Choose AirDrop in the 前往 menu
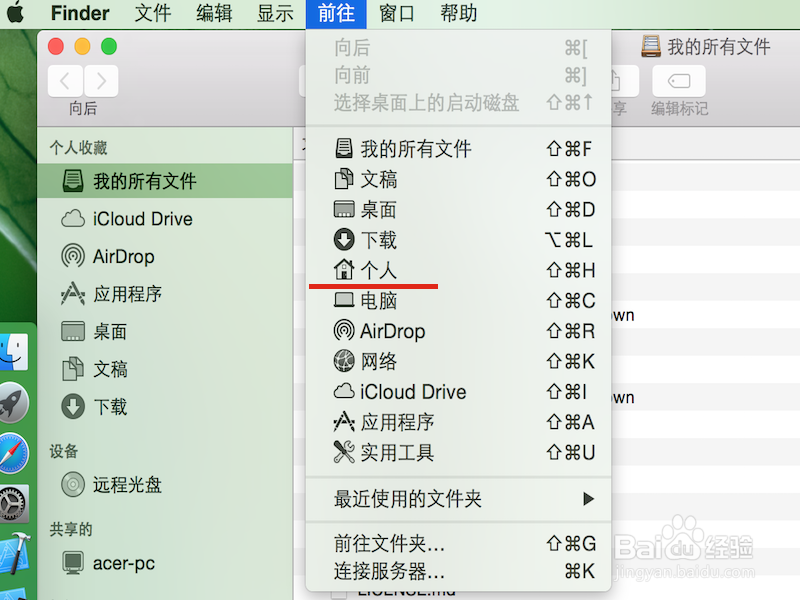 pyautogui.click(x=458, y=331)
